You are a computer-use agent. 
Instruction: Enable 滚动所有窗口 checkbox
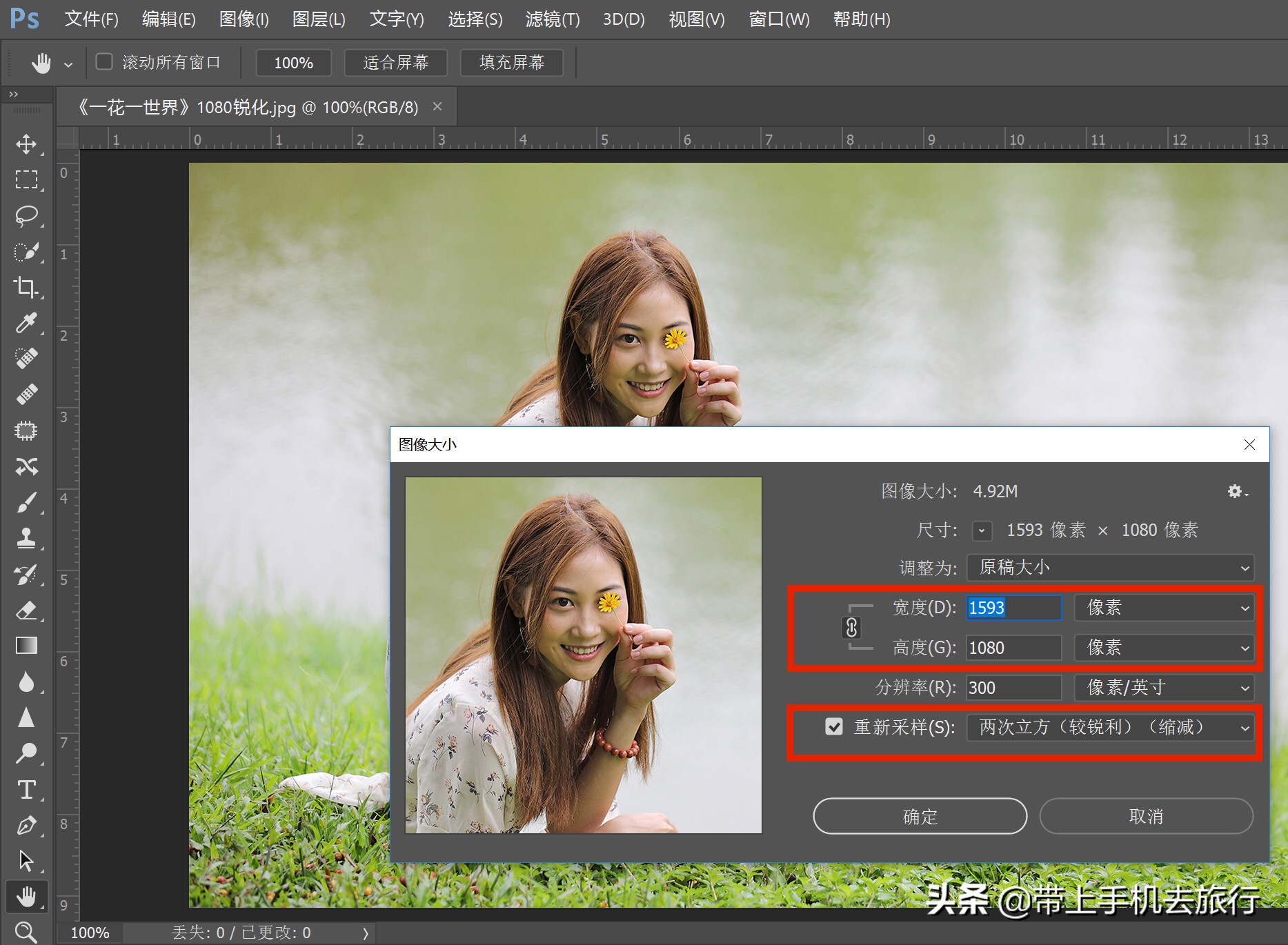[x=104, y=62]
